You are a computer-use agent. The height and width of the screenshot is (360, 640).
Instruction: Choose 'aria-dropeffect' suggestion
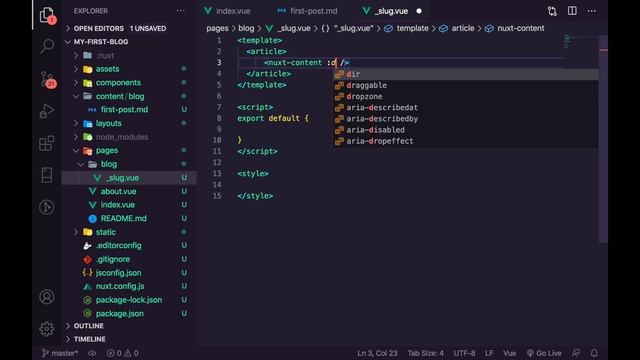(x=466, y=141)
